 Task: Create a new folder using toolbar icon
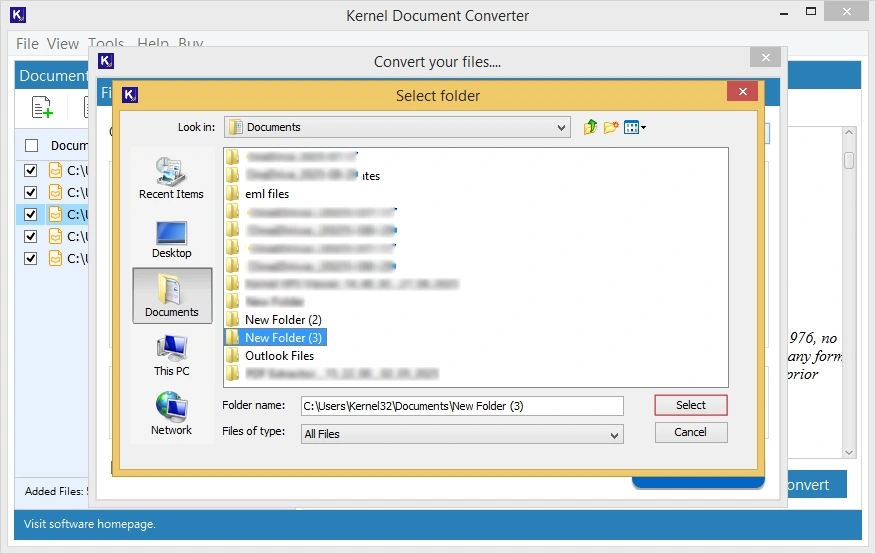[611, 127]
